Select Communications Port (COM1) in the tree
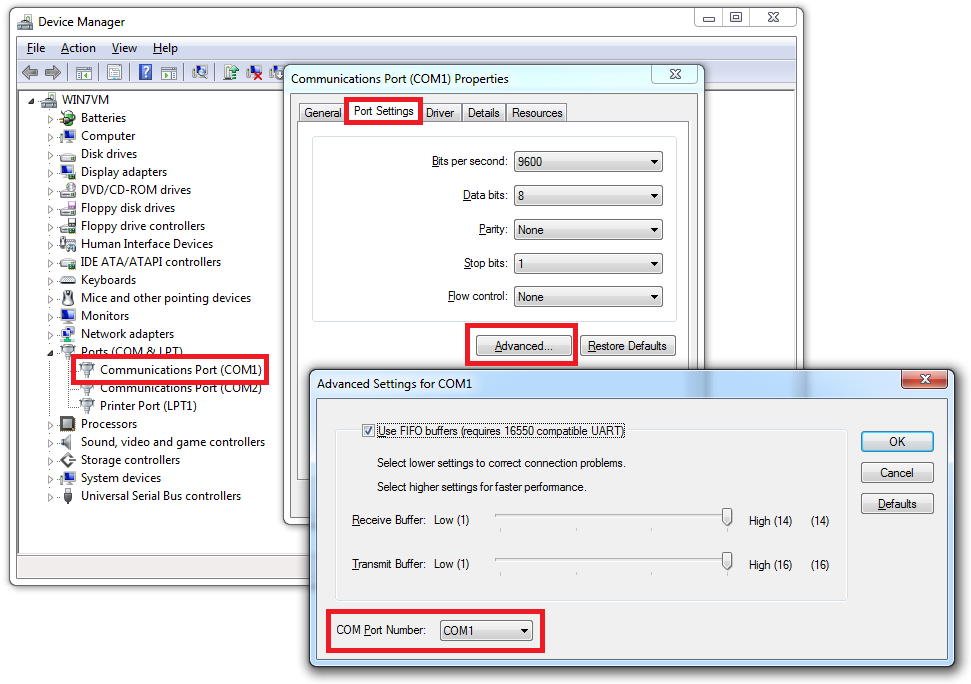971x684 pixels. click(180, 370)
